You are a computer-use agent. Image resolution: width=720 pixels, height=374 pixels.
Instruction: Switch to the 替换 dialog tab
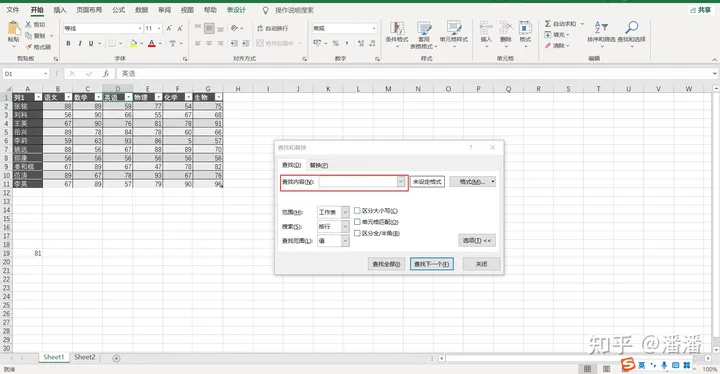tap(319, 165)
